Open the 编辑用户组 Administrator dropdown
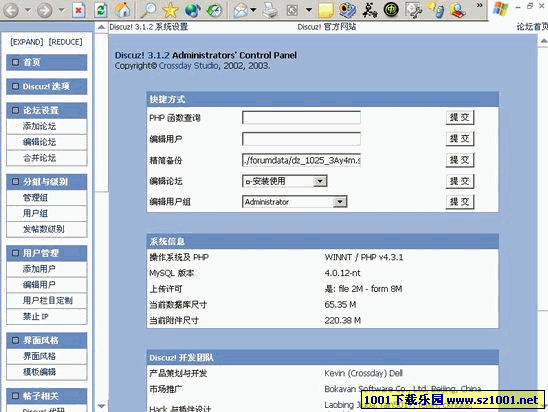 tap(294, 202)
